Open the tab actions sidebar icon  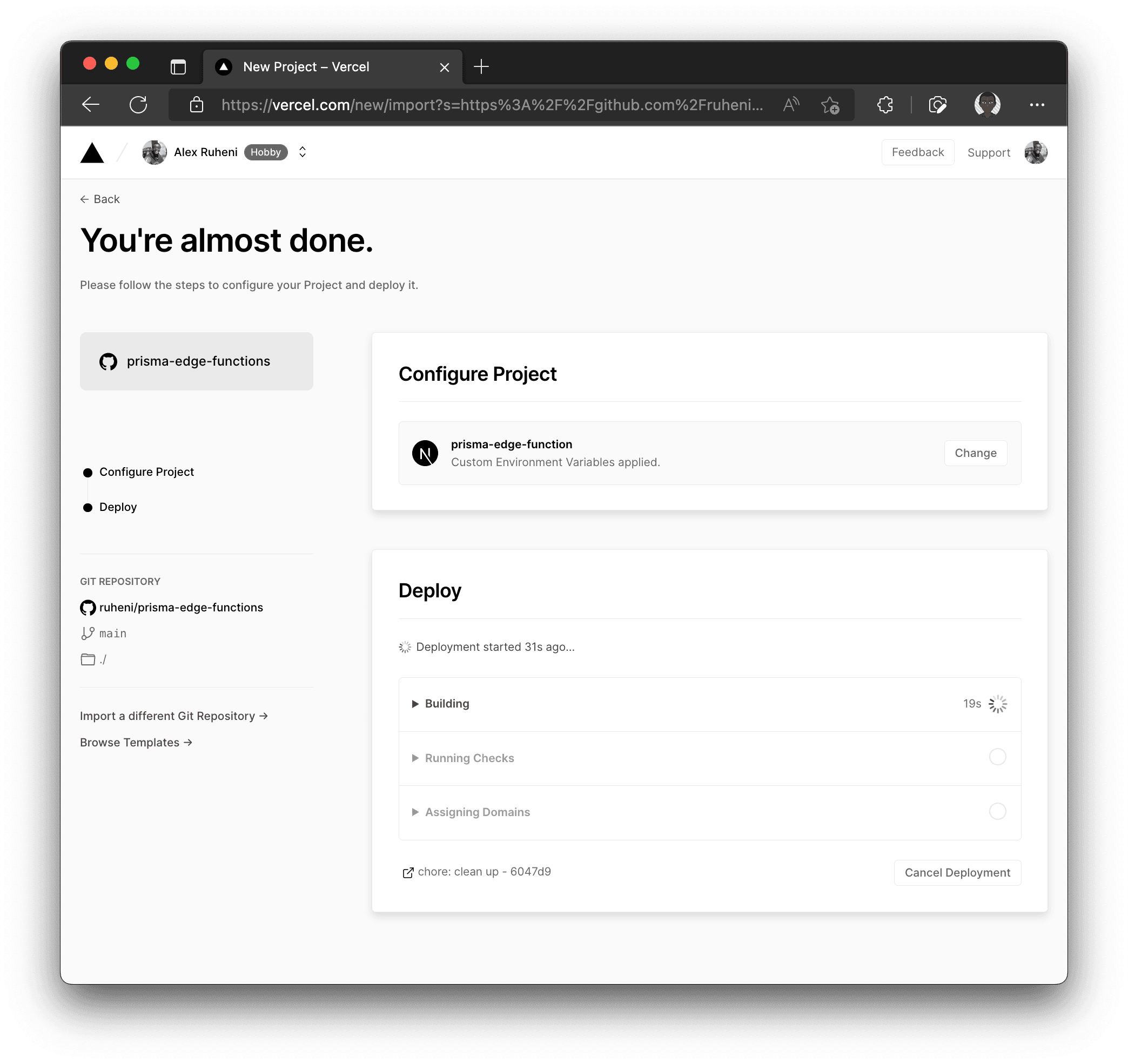tap(178, 67)
